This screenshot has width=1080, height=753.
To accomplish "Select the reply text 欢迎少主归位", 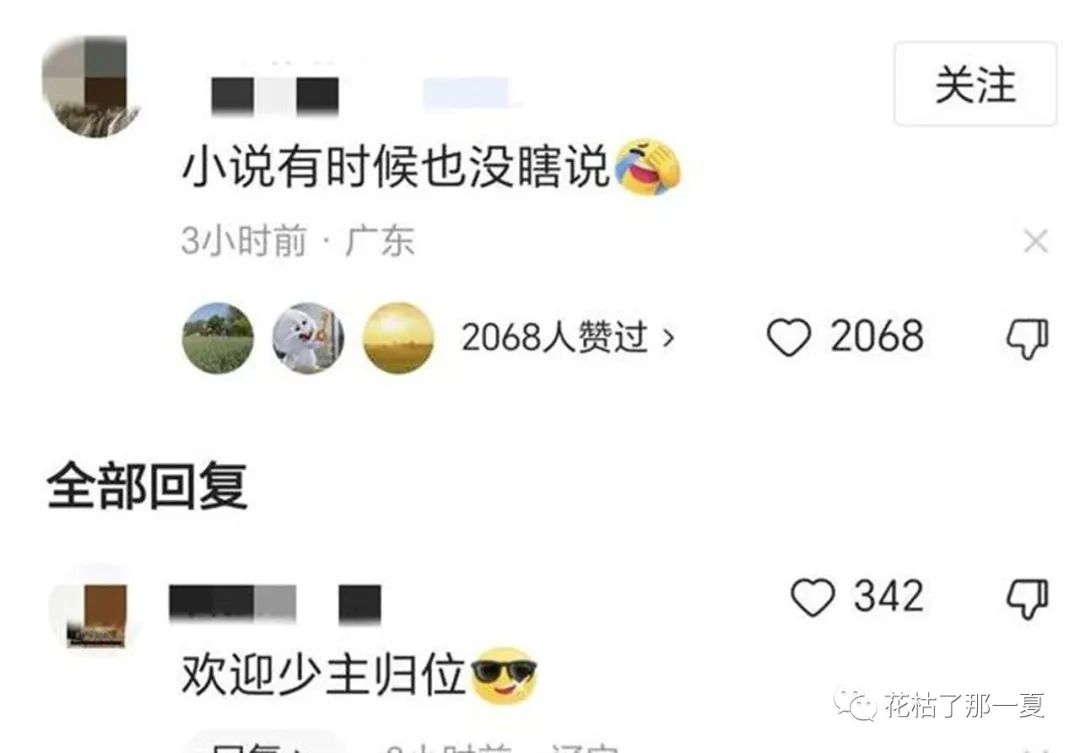I will tap(324, 674).
